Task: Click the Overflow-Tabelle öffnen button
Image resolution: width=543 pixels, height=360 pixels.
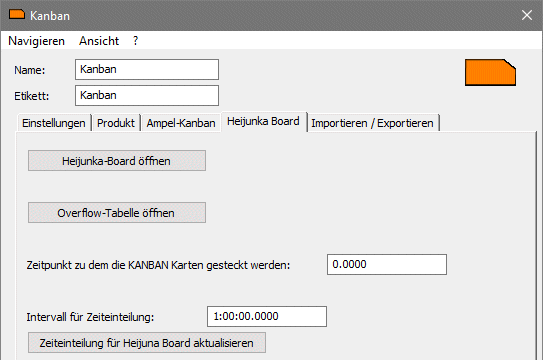Action: [117, 213]
